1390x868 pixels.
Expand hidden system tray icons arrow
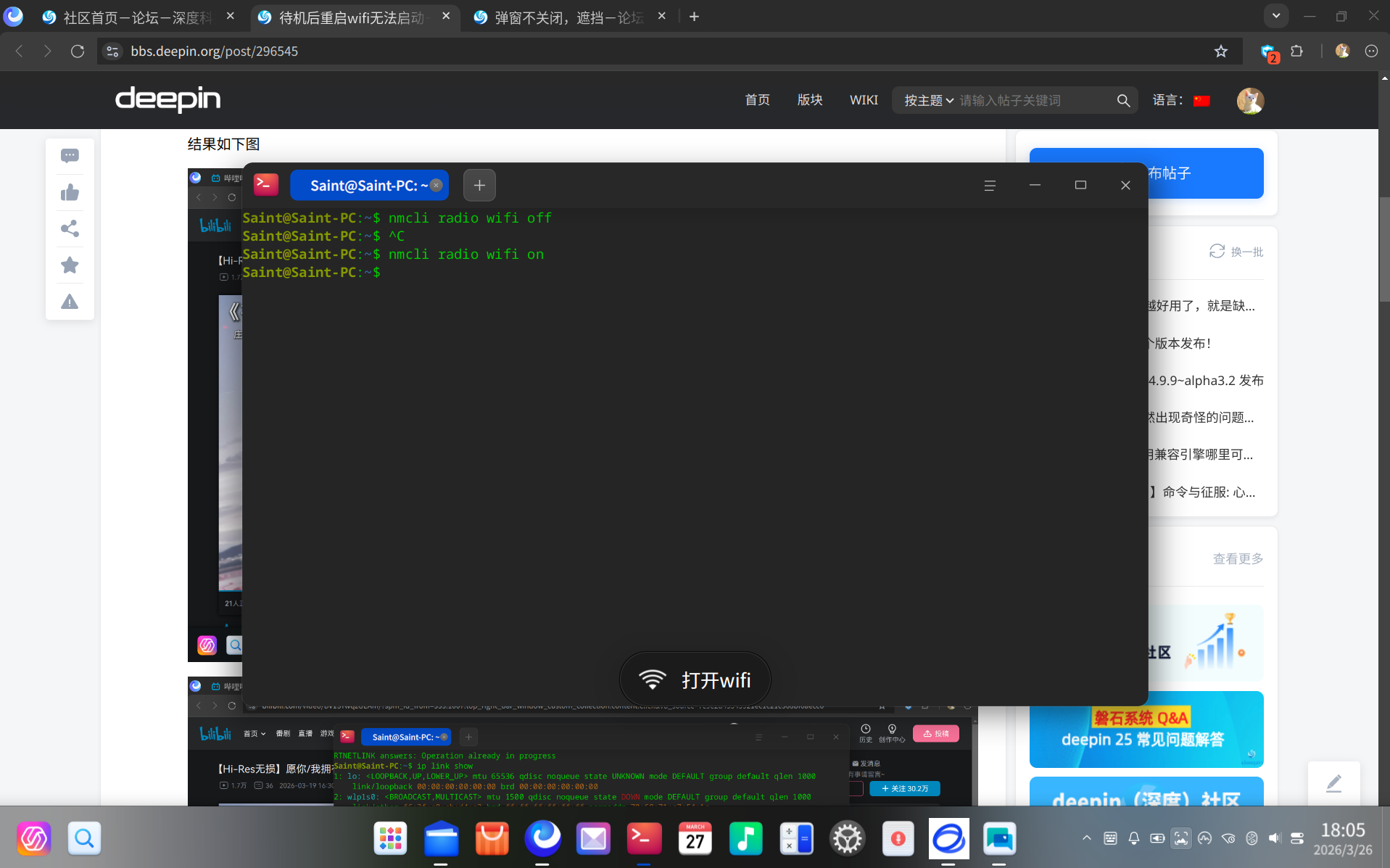1086,838
